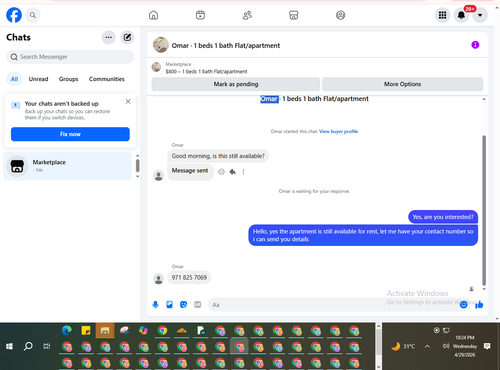Click the 'Yes, are you interested?' message
The width and height of the screenshot is (500, 370).
point(443,217)
